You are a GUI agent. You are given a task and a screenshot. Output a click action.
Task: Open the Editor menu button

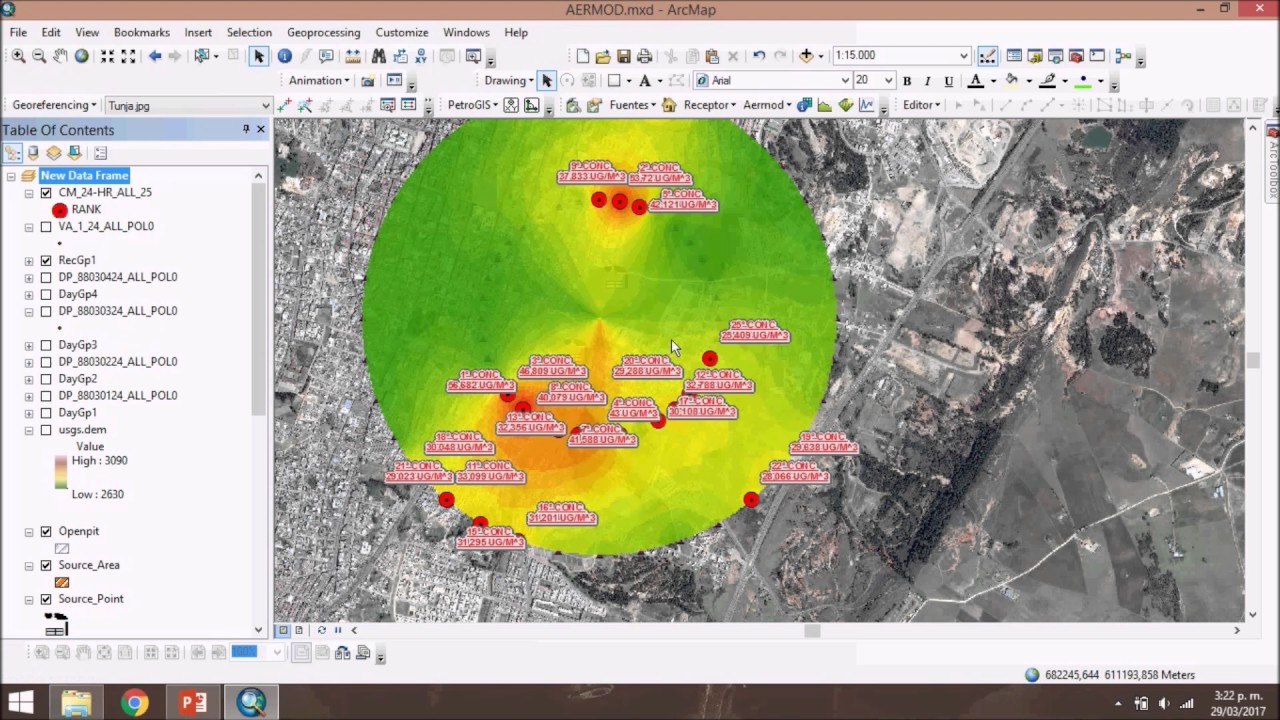pos(922,105)
